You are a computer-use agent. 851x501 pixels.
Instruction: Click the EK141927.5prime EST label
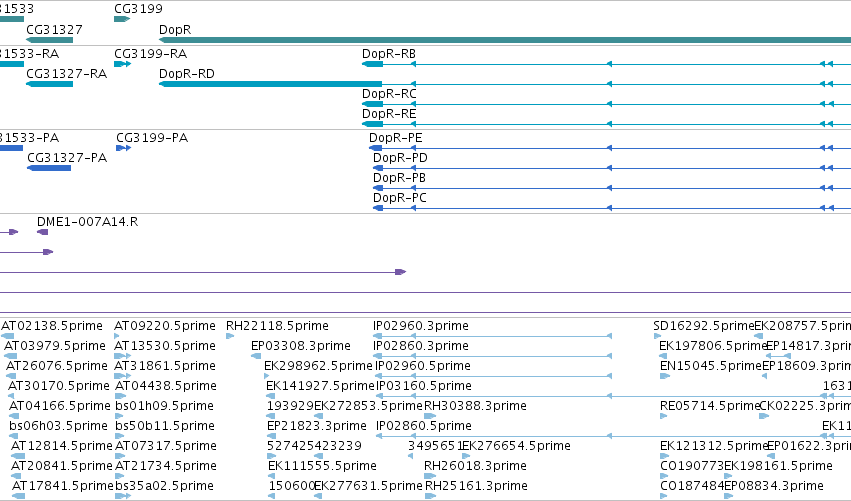pyautogui.click(x=320, y=386)
